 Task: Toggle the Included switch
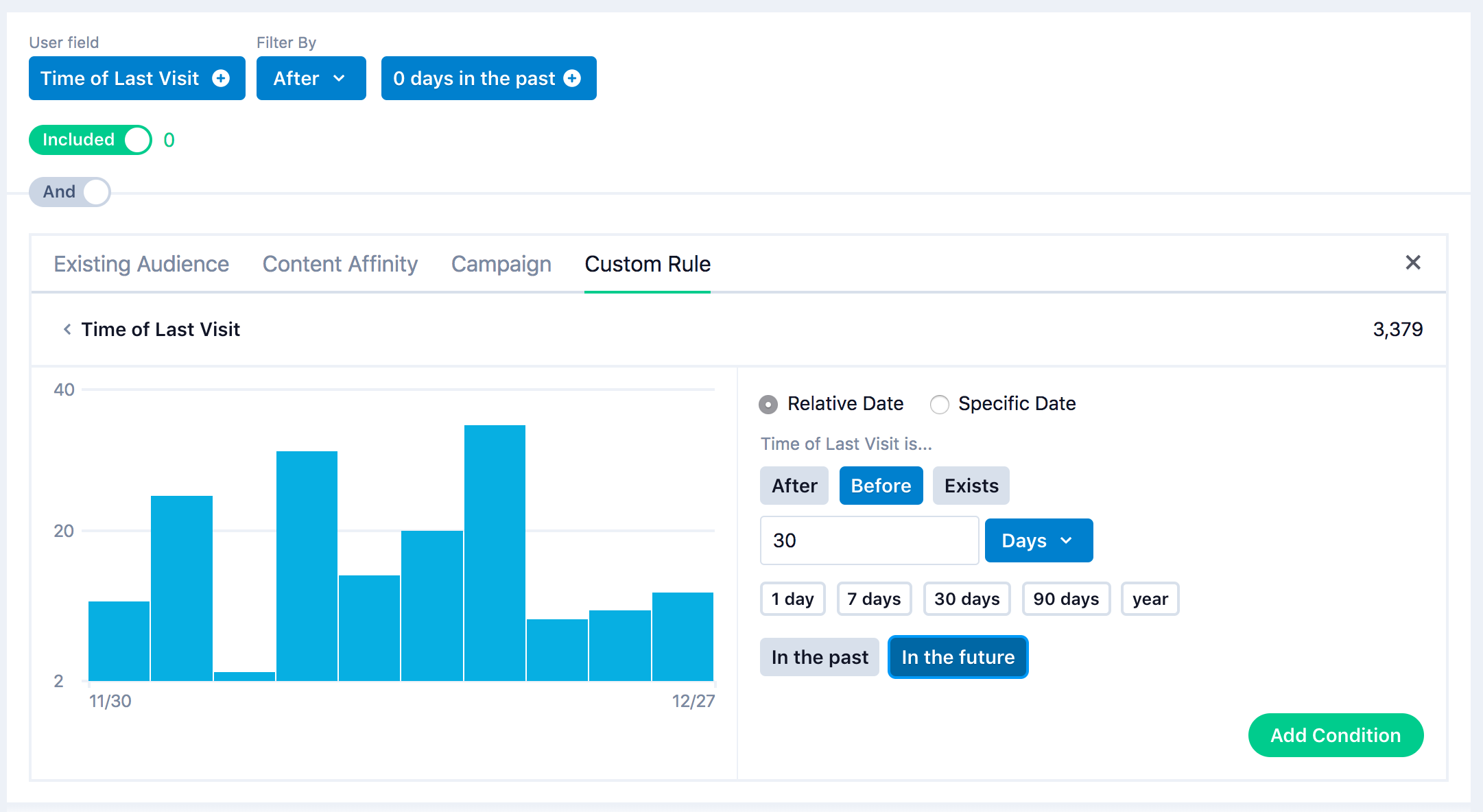pos(90,140)
